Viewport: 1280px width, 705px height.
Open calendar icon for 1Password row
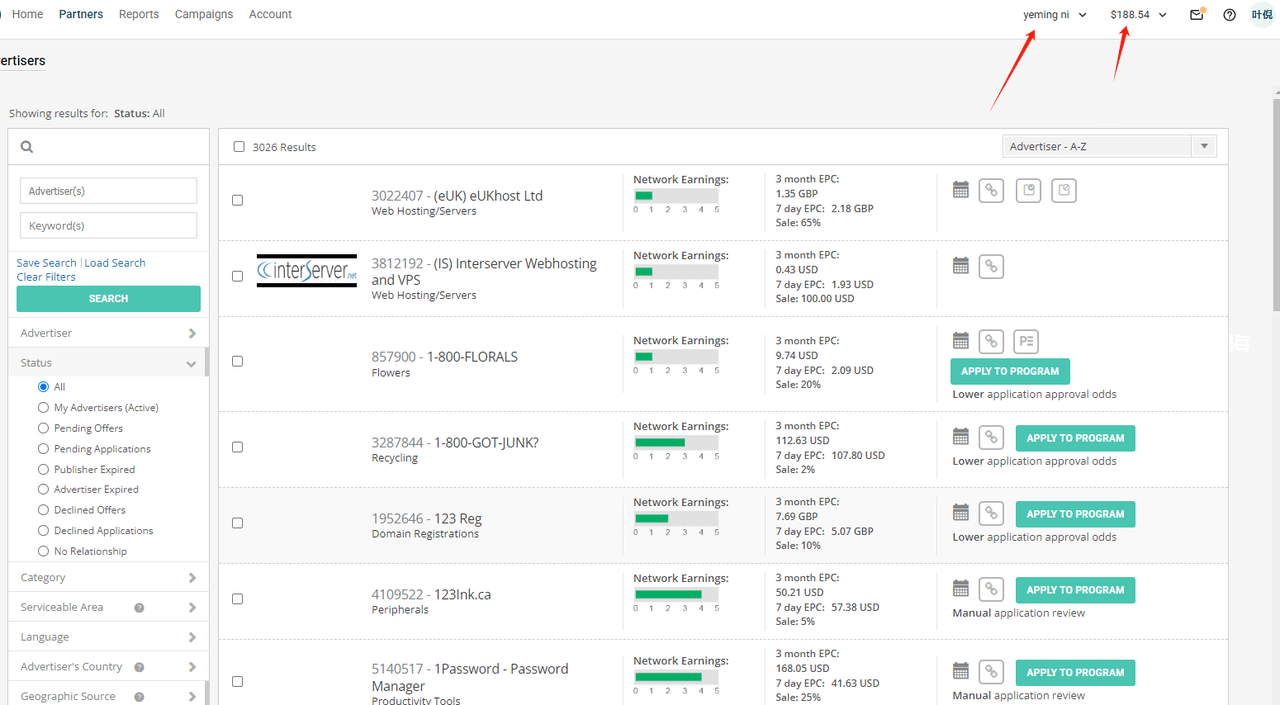coord(961,671)
